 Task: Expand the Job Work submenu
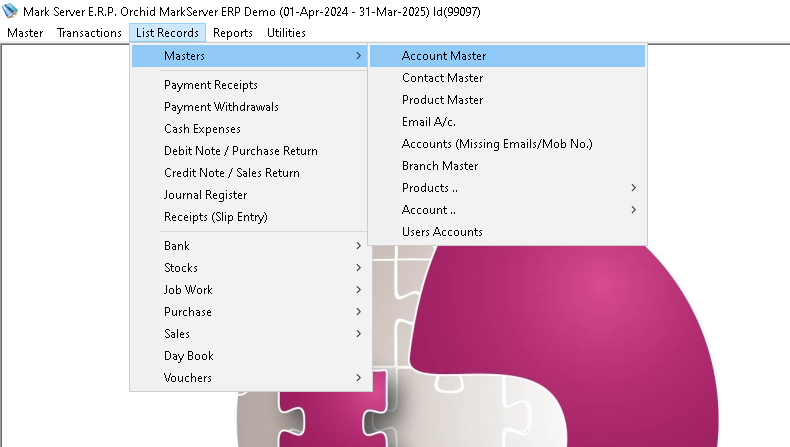249,290
